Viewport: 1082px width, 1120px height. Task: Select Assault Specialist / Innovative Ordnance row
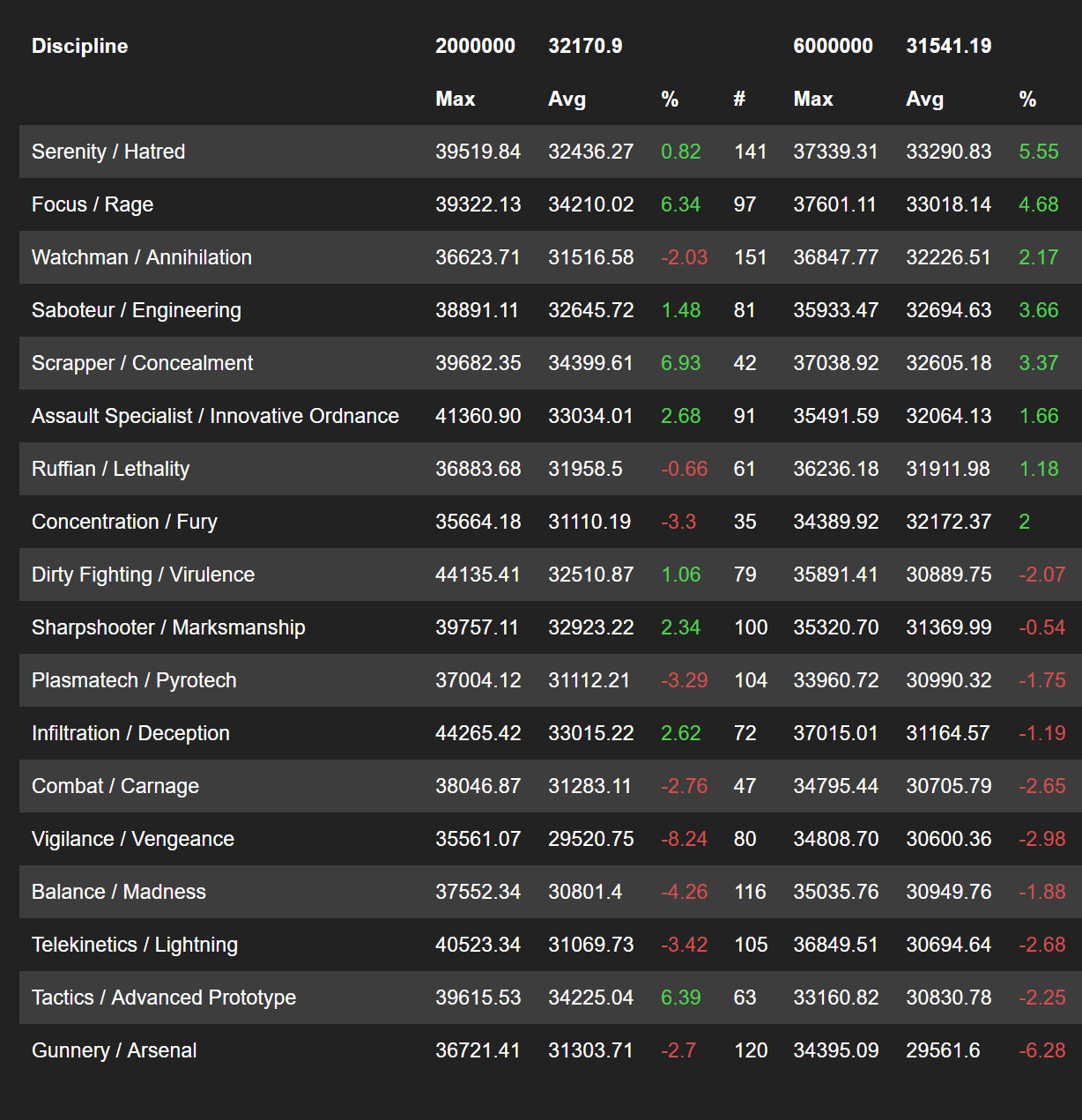click(x=215, y=416)
